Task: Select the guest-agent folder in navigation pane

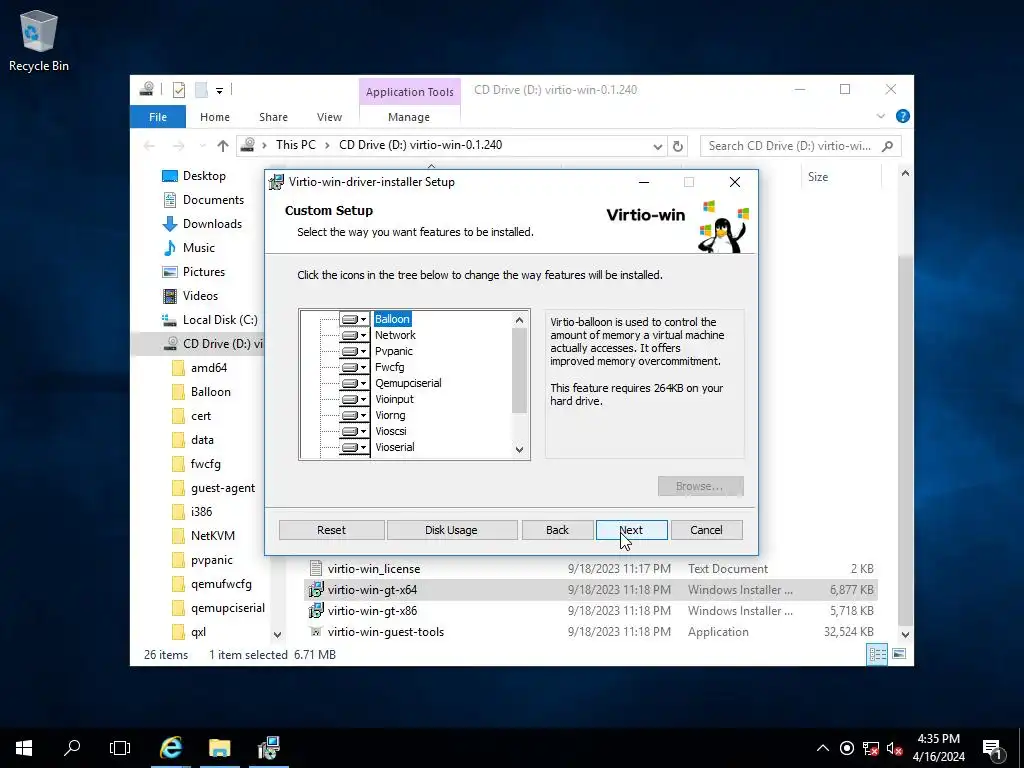Action: coord(223,488)
